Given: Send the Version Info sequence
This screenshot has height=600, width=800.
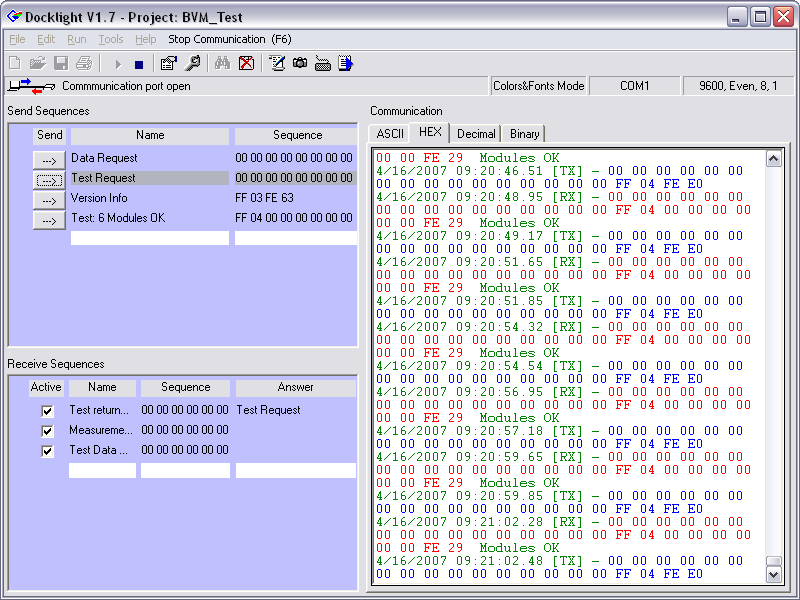Looking at the screenshot, I should pos(49,200).
